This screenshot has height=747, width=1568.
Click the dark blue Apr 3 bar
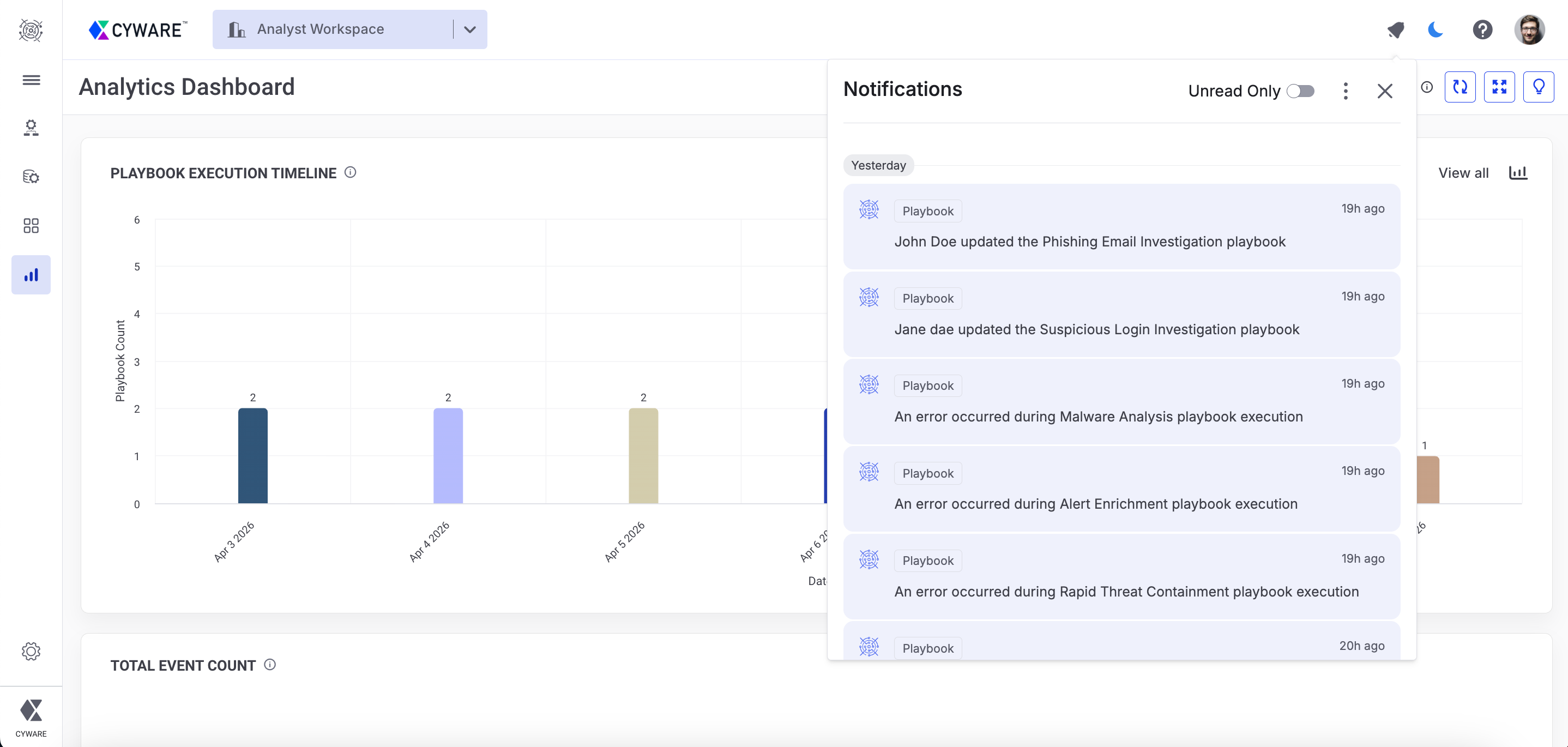(x=252, y=455)
